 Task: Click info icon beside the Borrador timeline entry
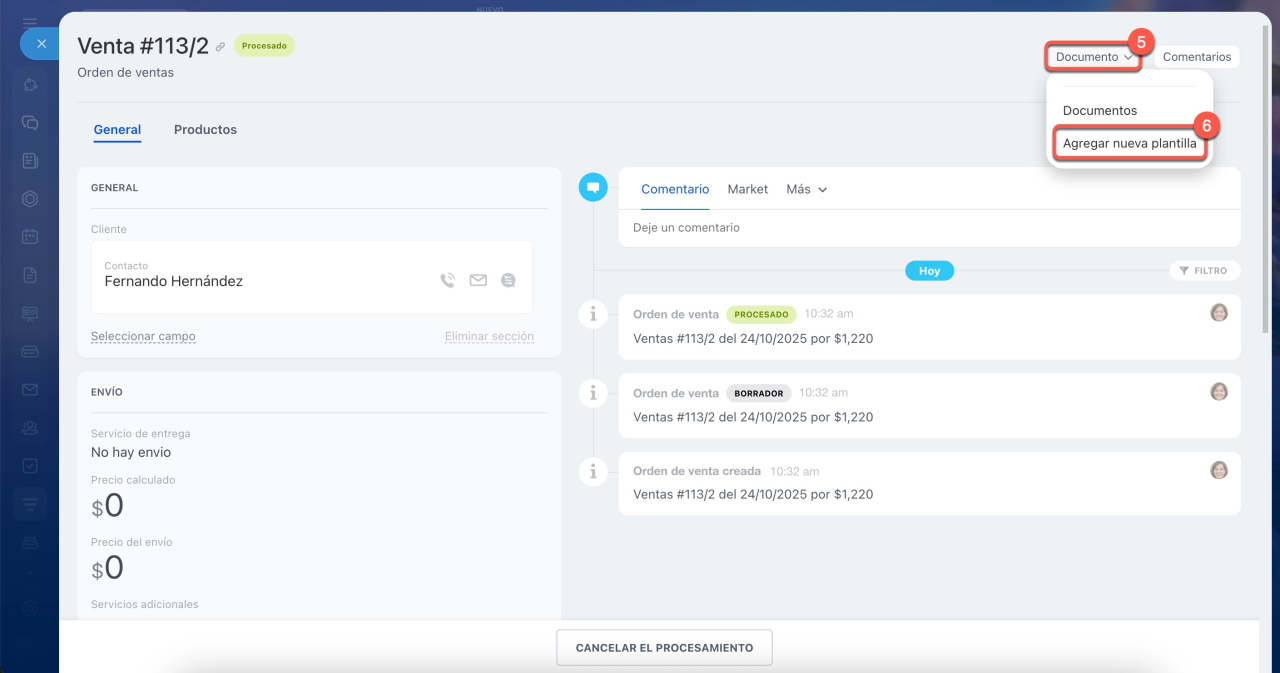(593, 393)
